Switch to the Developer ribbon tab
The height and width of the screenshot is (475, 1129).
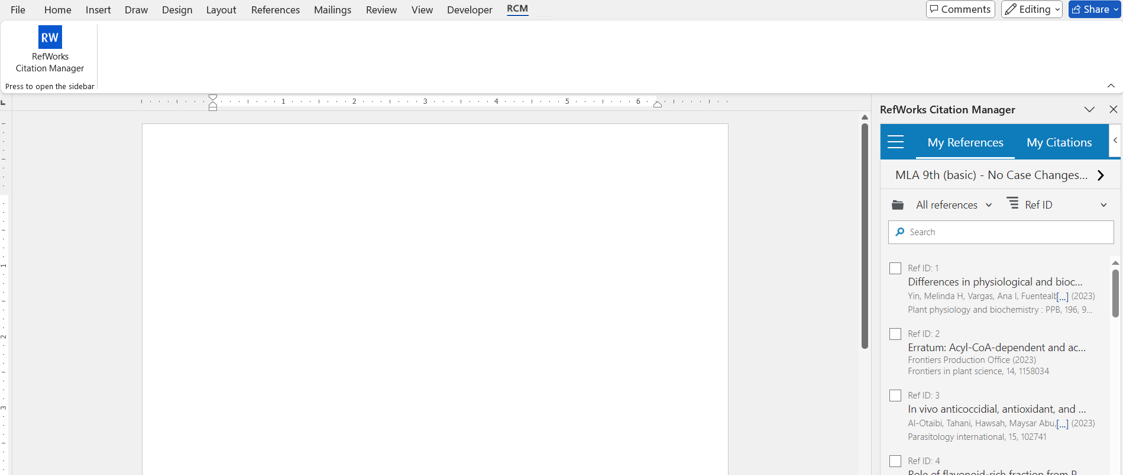coord(469,10)
